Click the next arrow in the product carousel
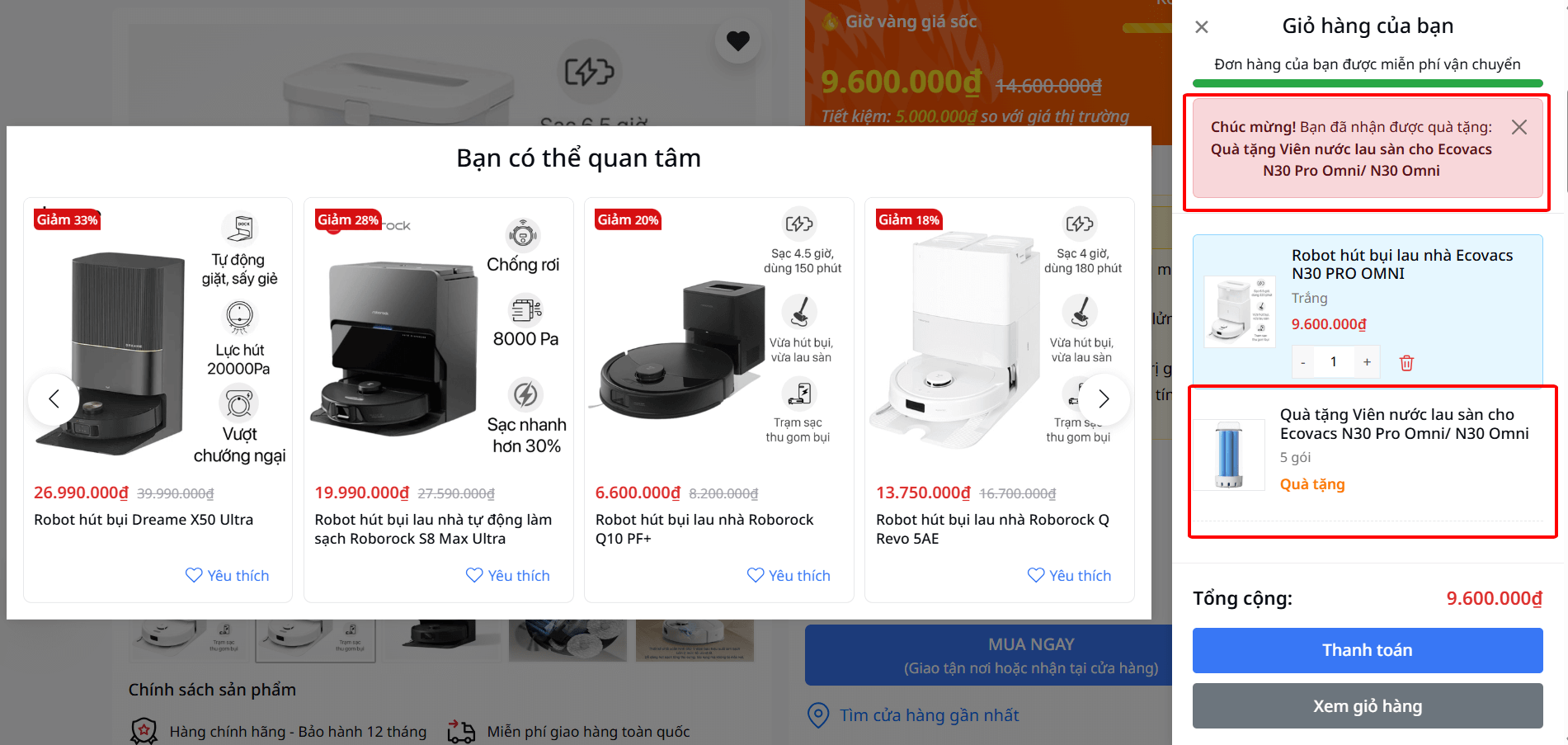The width and height of the screenshot is (1568, 745). click(x=1103, y=398)
